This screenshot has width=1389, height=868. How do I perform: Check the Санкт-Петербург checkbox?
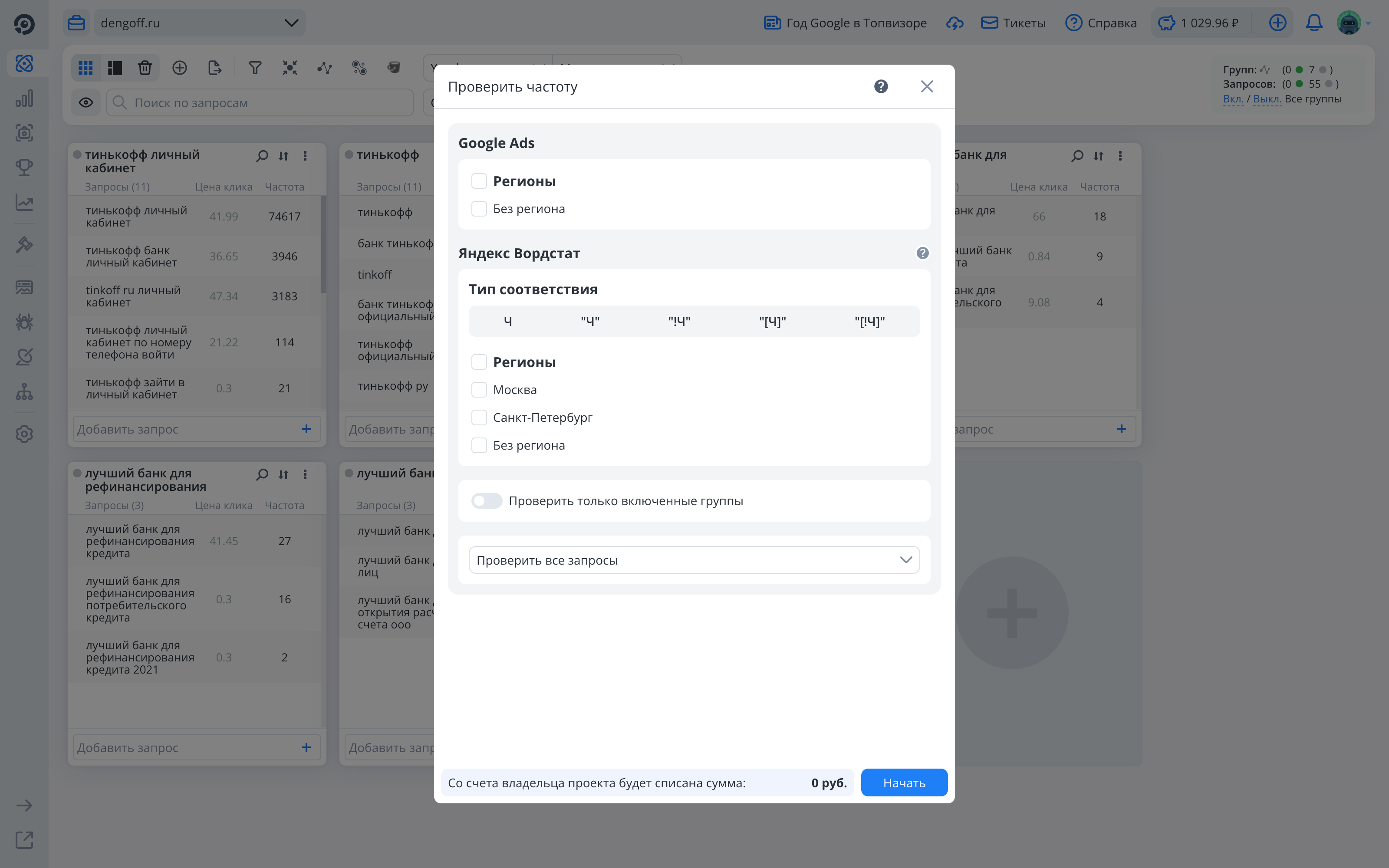[479, 418]
